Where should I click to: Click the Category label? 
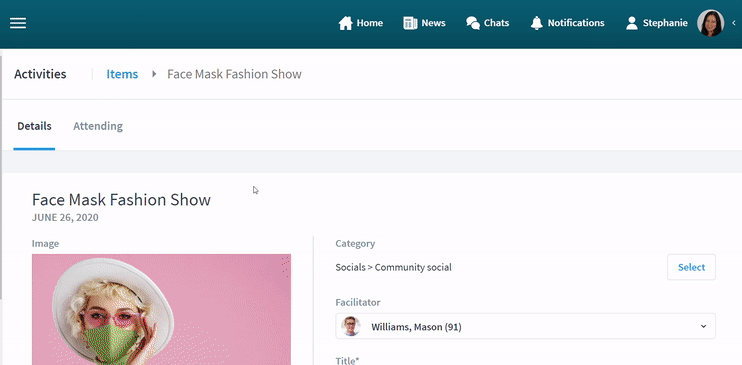click(355, 243)
